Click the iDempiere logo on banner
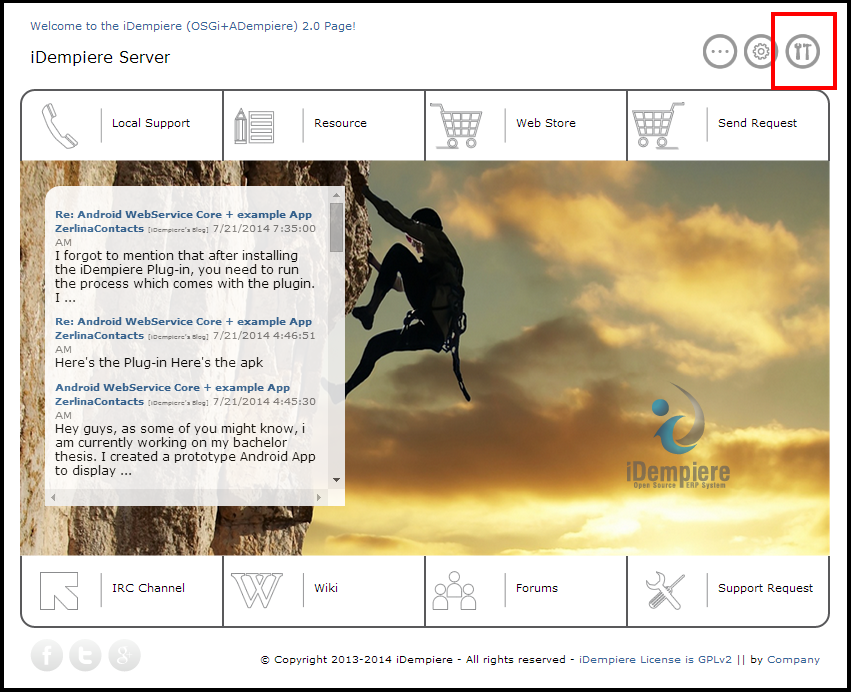Viewport: 851px width, 692px height. pyautogui.click(x=678, y=436)
